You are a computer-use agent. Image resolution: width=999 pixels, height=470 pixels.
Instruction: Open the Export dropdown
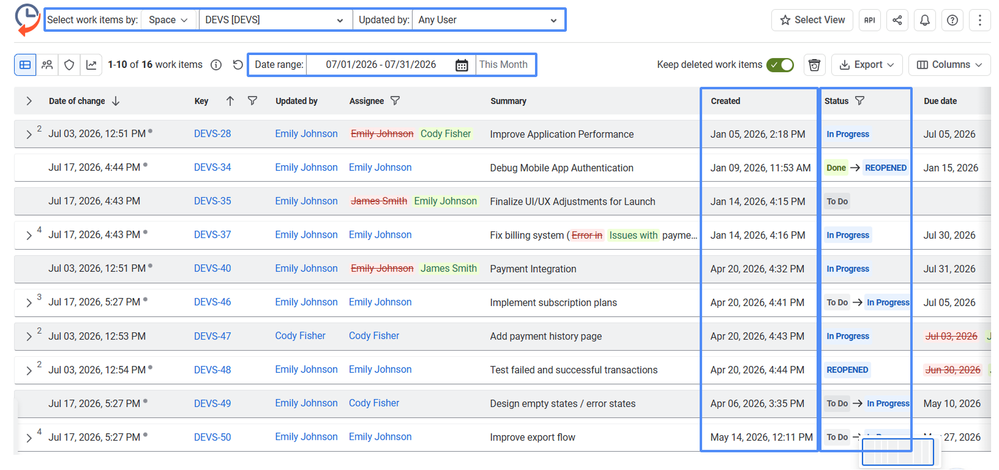(867, 64)
